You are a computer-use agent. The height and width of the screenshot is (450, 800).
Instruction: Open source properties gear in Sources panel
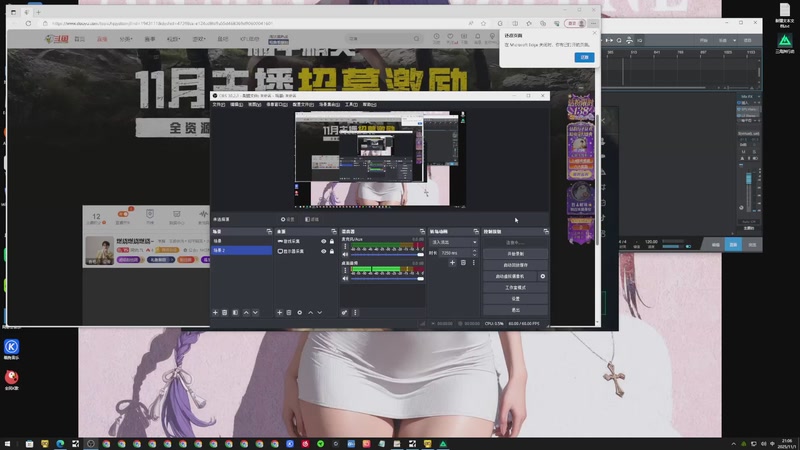coord(299,313)
